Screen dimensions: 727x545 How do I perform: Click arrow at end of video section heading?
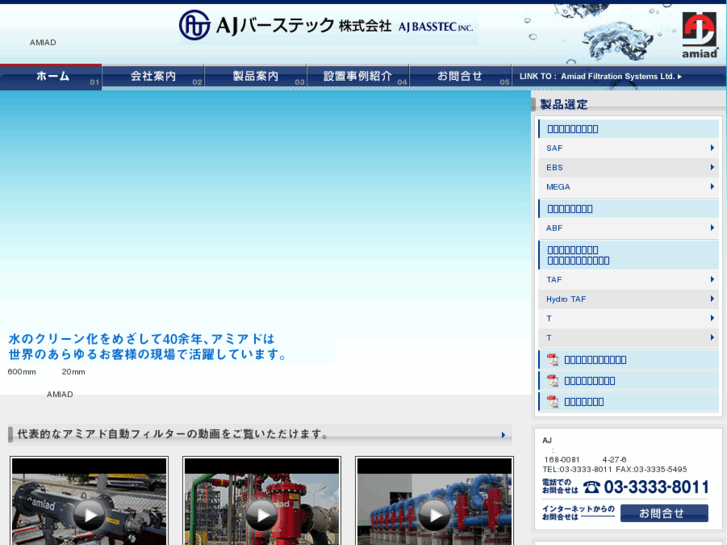[x=503, y=435]
